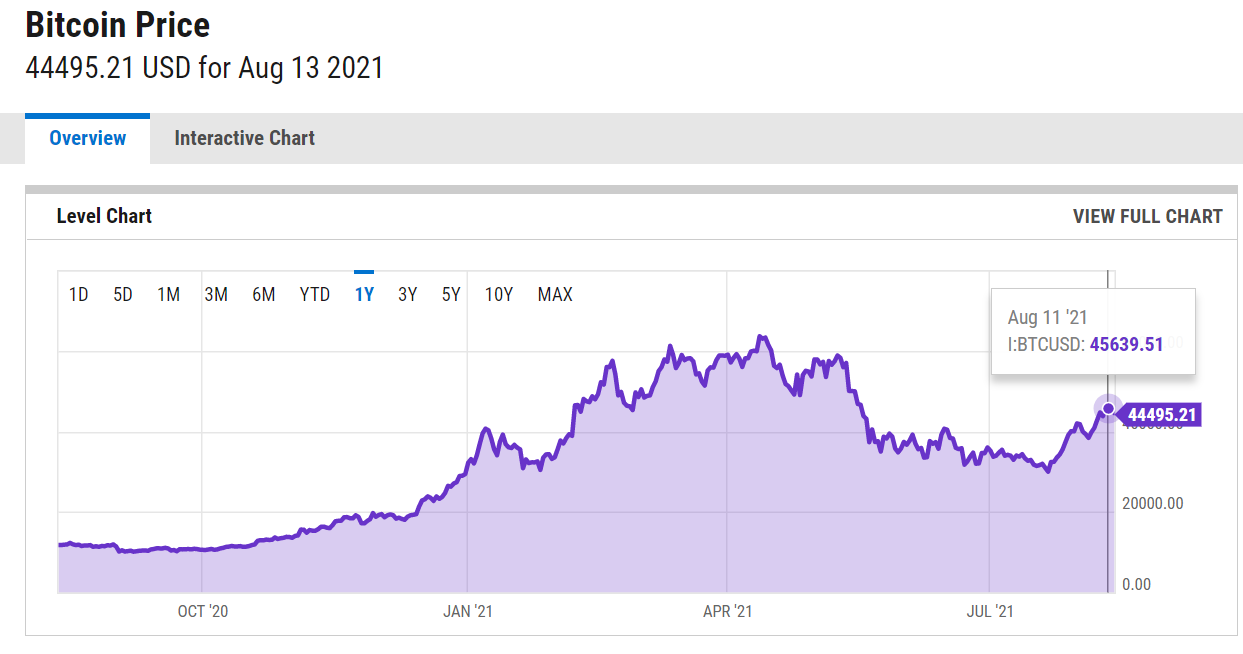Click the chart line peak near APR '21
The width and height of the screenshot is (1243, 654).
coord(762,338)
